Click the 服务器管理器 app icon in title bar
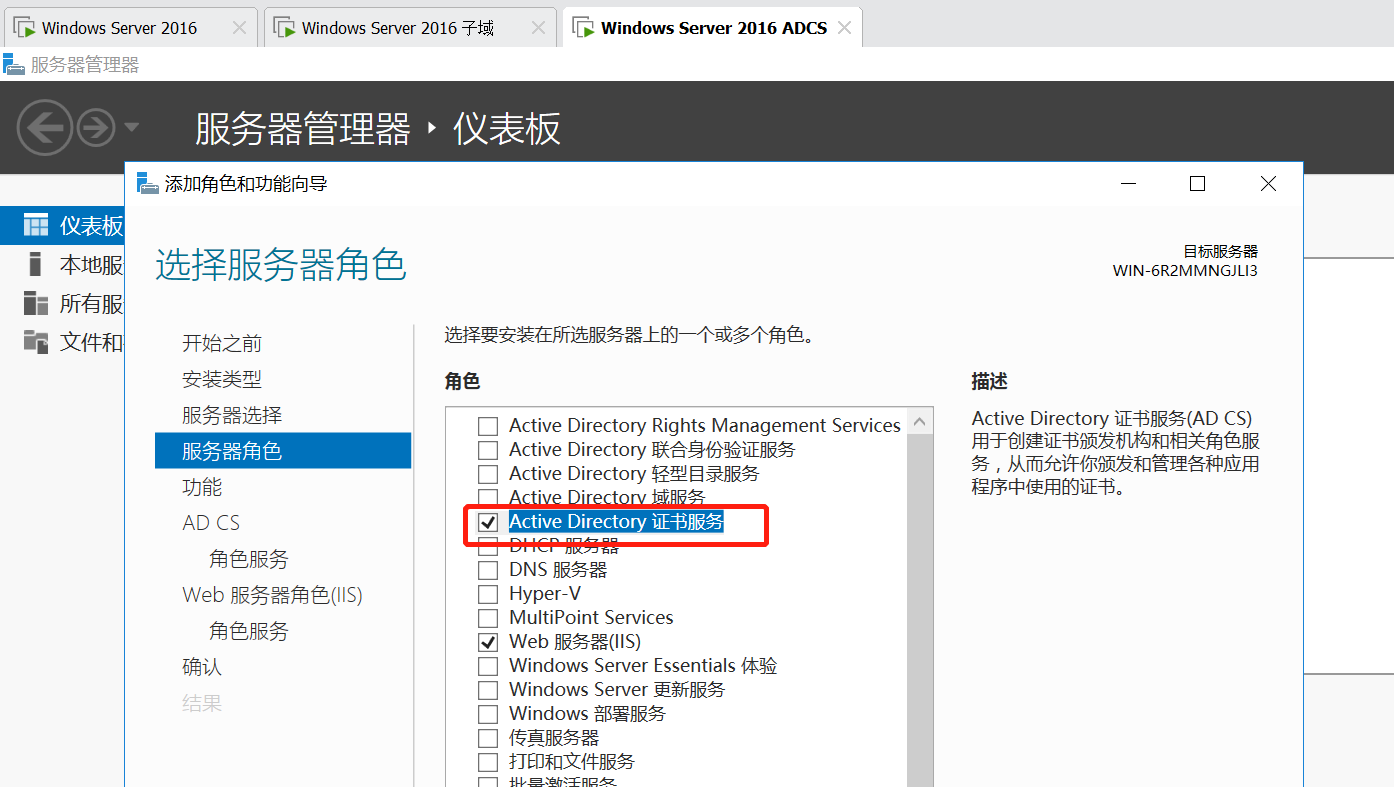The height and width of the screenshot is (787, 1394). click(13, 65)
